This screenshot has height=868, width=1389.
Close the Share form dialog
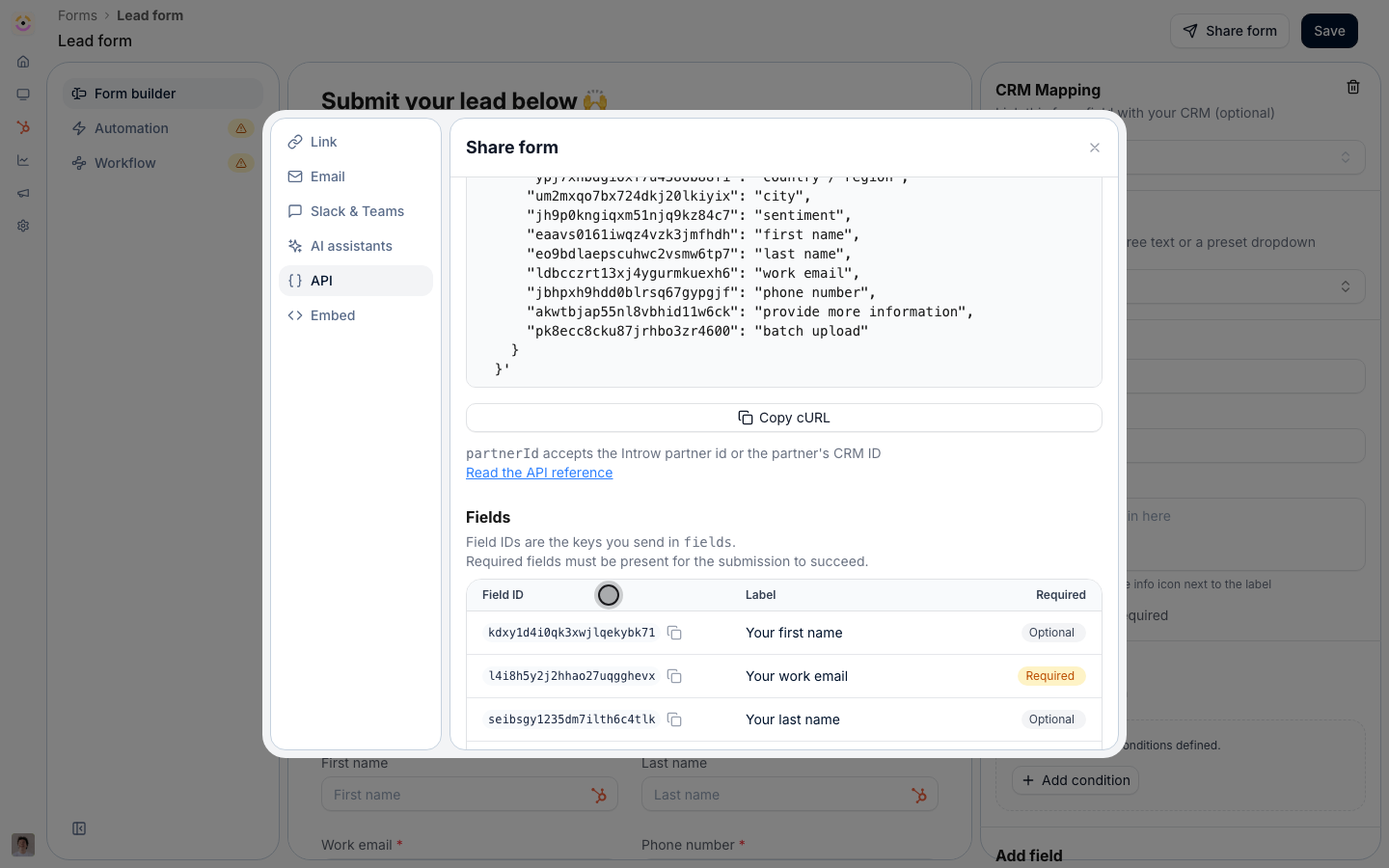tap(1094, 148)
